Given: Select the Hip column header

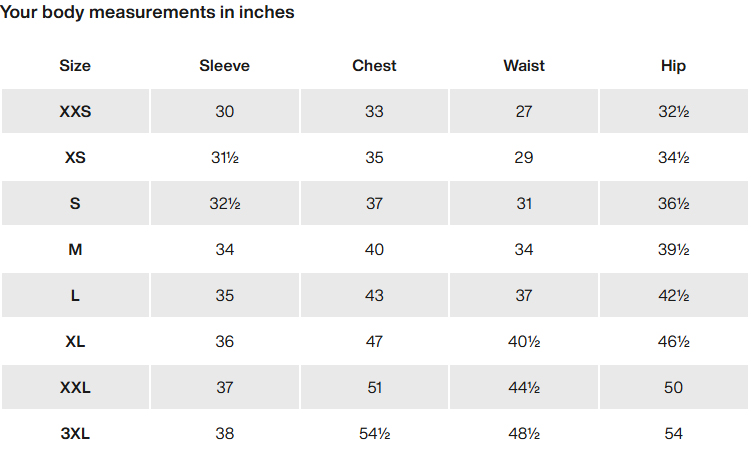Looking at the screenshot, I should tap(673, 66).
